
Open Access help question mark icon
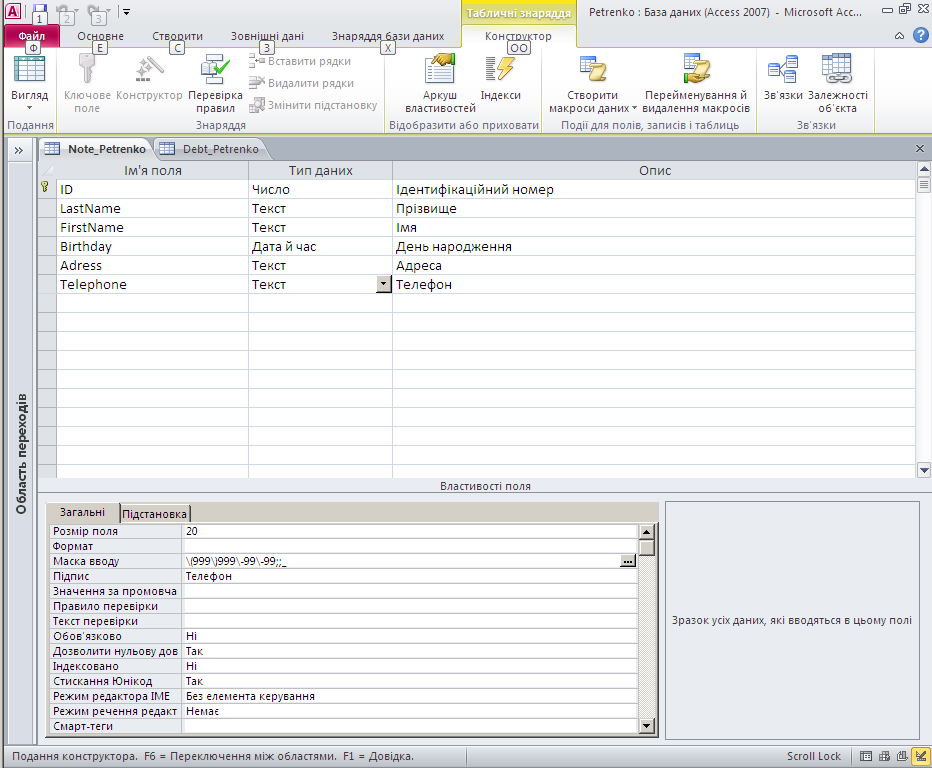[x=921, y=35]
